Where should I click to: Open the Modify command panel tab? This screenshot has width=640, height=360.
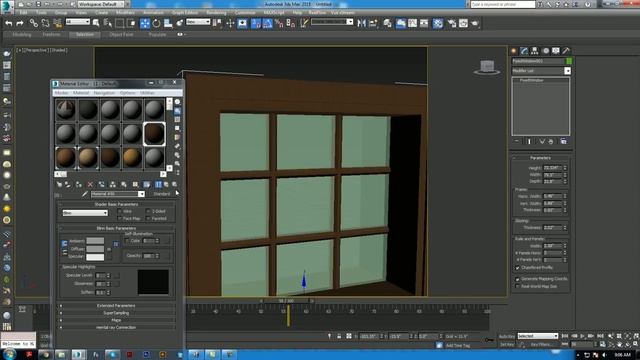(524, 51)
